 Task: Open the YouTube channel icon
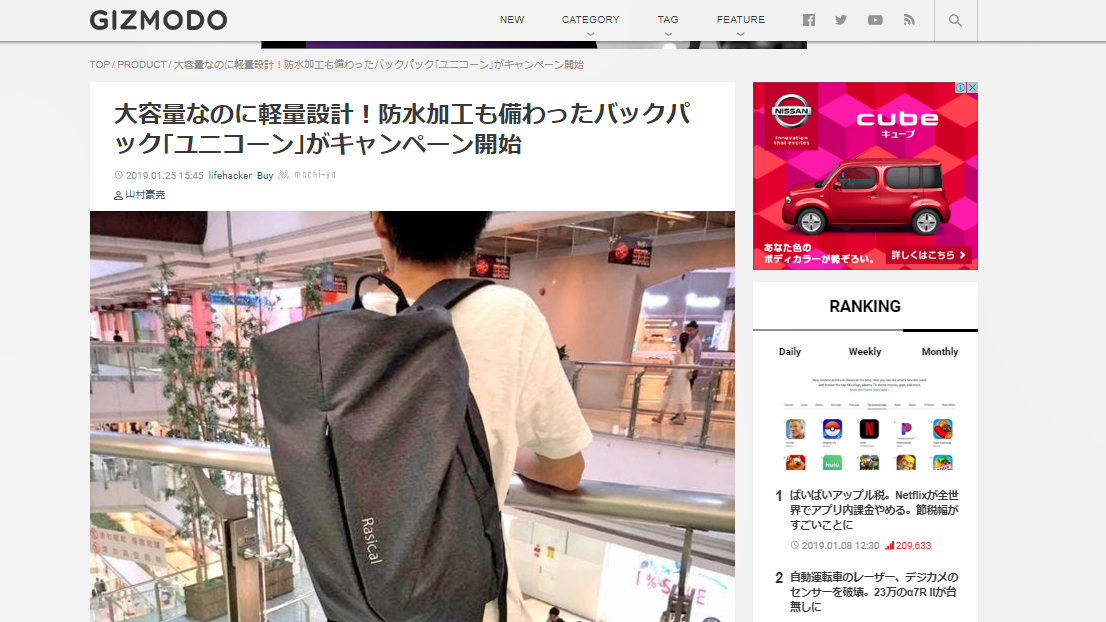[x=875, y=19]
